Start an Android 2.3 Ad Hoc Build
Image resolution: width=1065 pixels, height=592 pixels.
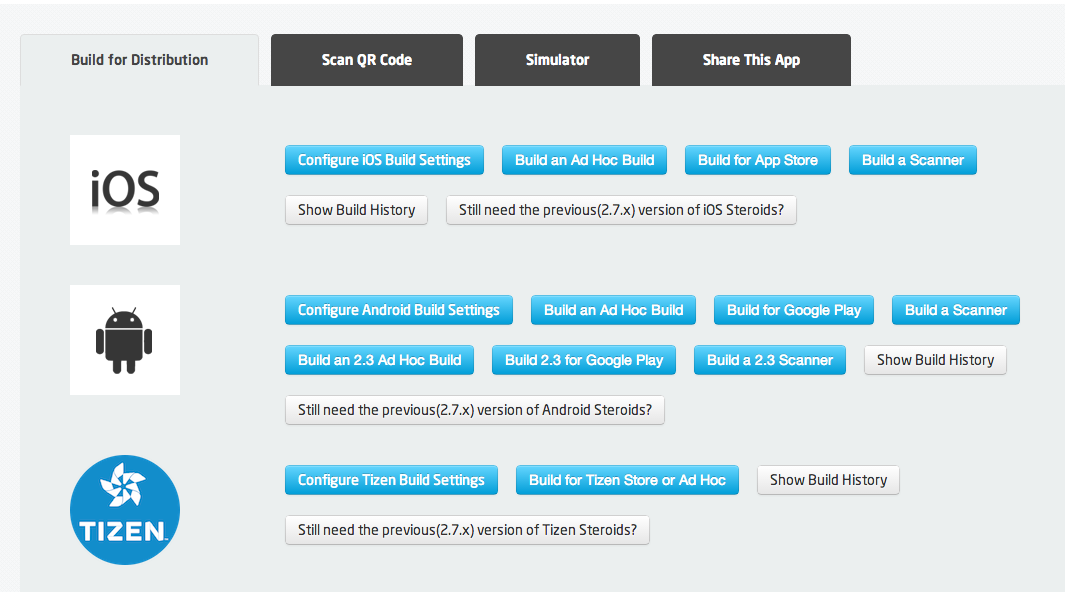tap(380, 360)
